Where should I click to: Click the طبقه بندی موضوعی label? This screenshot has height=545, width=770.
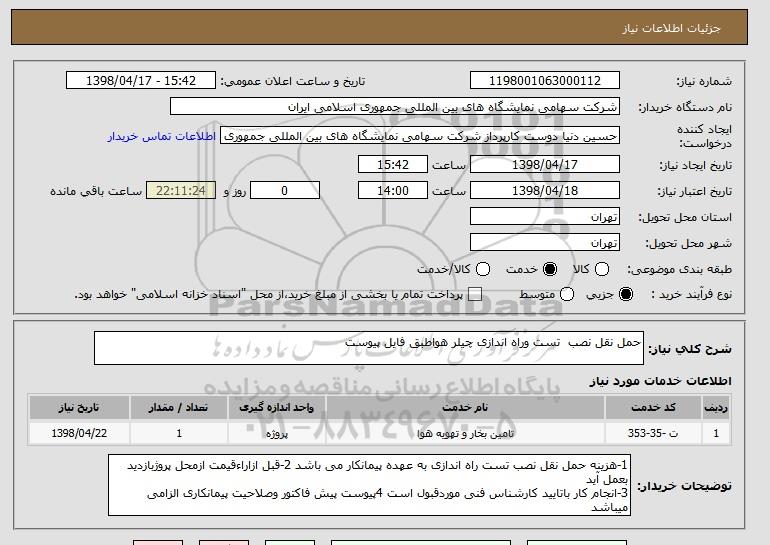click(679, 270)
